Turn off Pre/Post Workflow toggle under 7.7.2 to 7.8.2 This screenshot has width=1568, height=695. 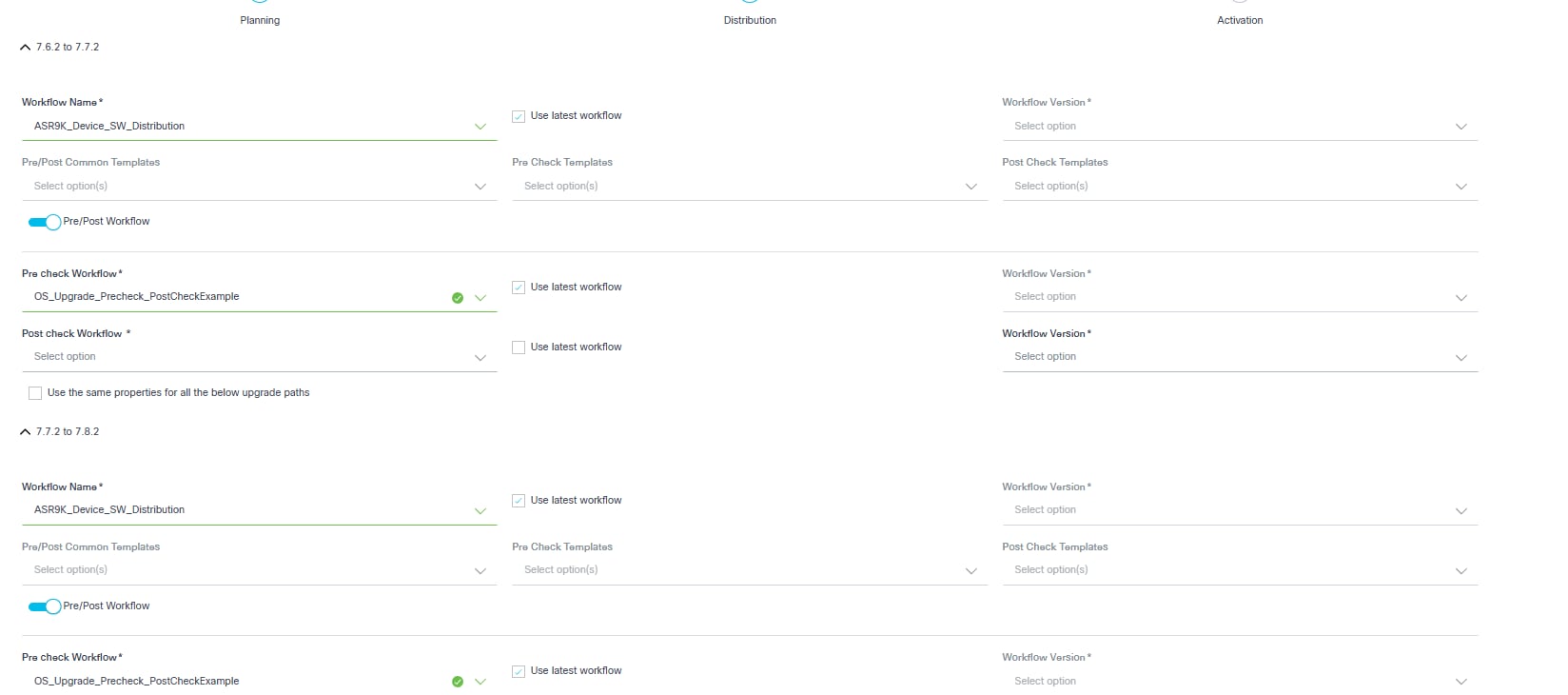(x=45, y=606)
